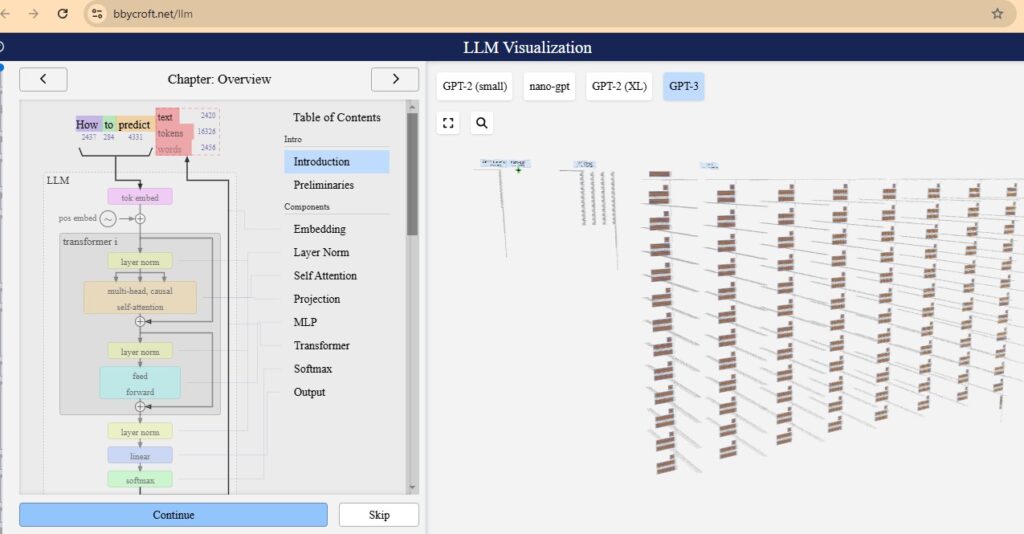The height and width of the screenshot is (534, 1024).
Task: Choose the GPT-3 model view
Action: click(x=684, y=86)
